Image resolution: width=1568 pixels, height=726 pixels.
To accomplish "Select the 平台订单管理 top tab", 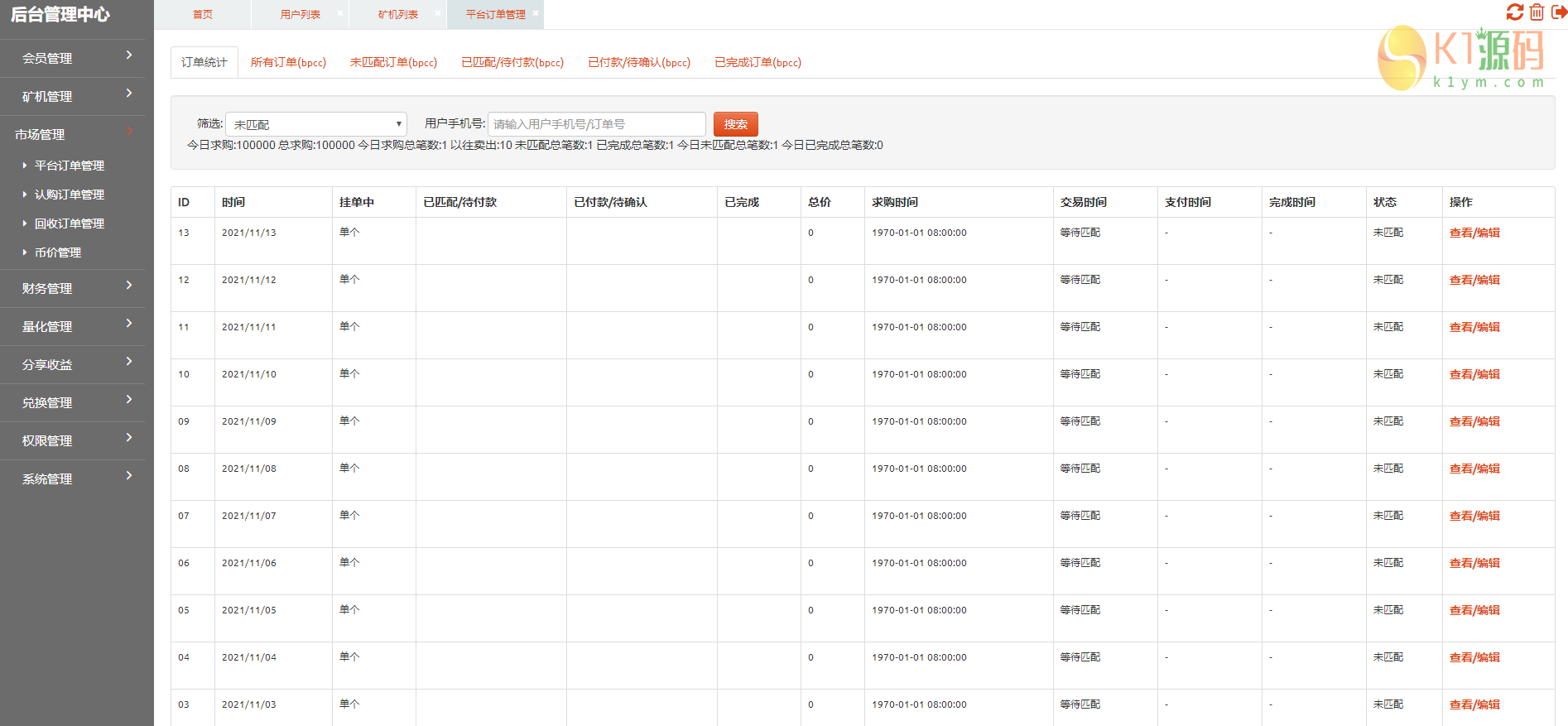I will click(x=495, y=14).
